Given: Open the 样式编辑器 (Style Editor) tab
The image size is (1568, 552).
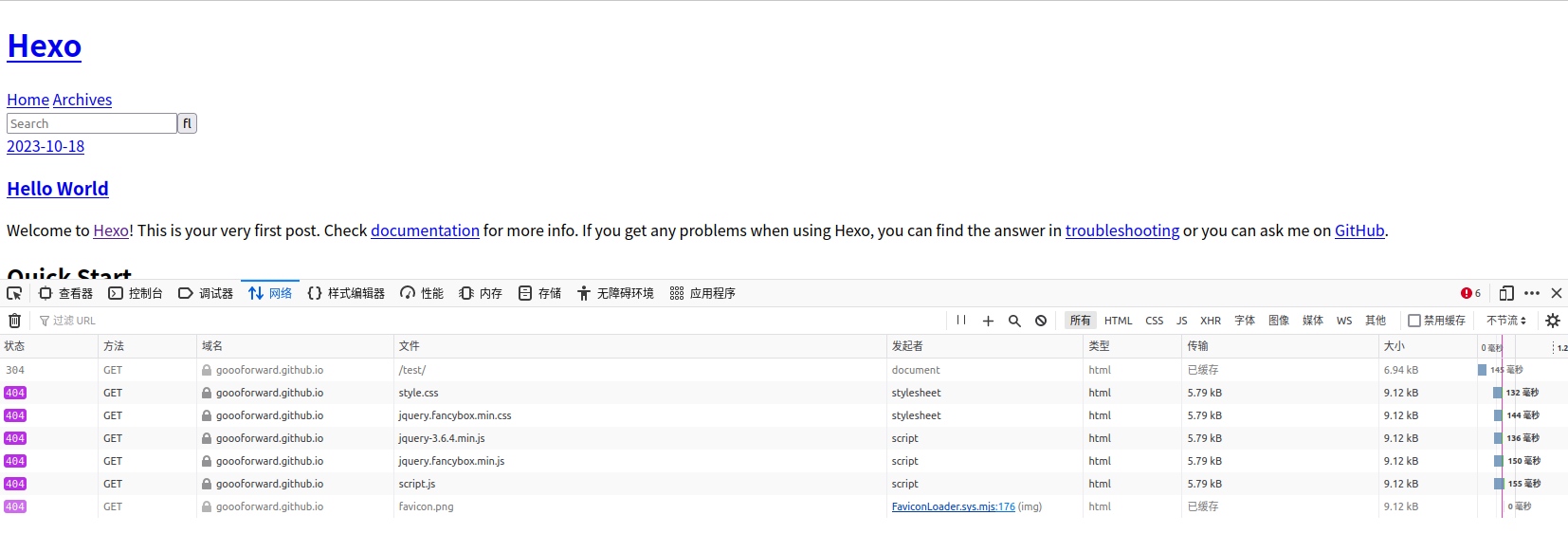Looking at the screenshot, I should 347,293.
